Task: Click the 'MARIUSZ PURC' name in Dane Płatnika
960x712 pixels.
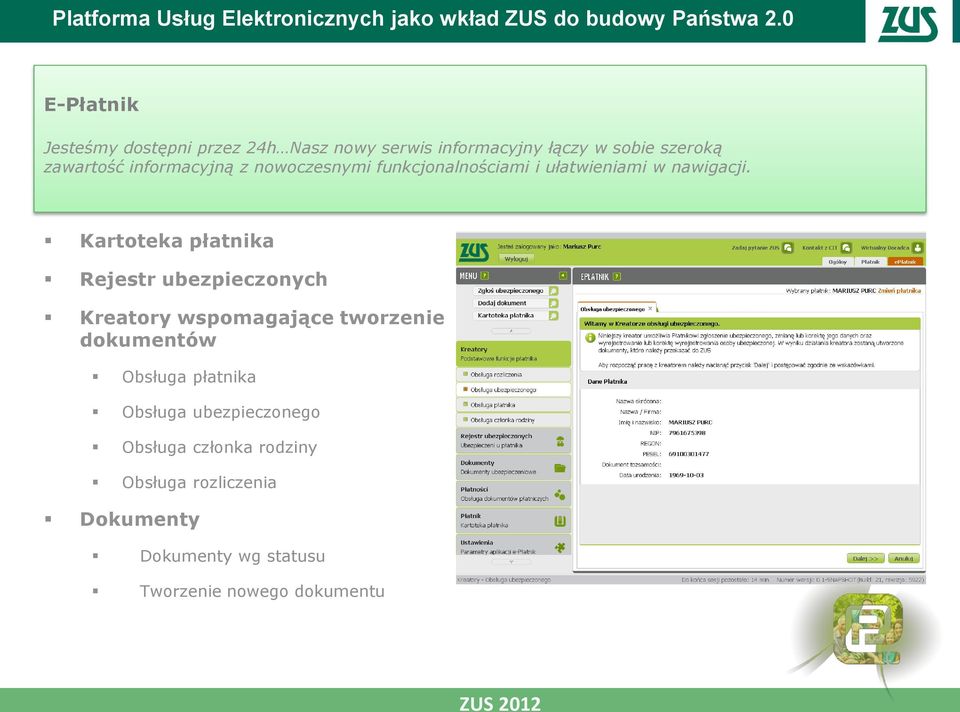Action: 691,422
